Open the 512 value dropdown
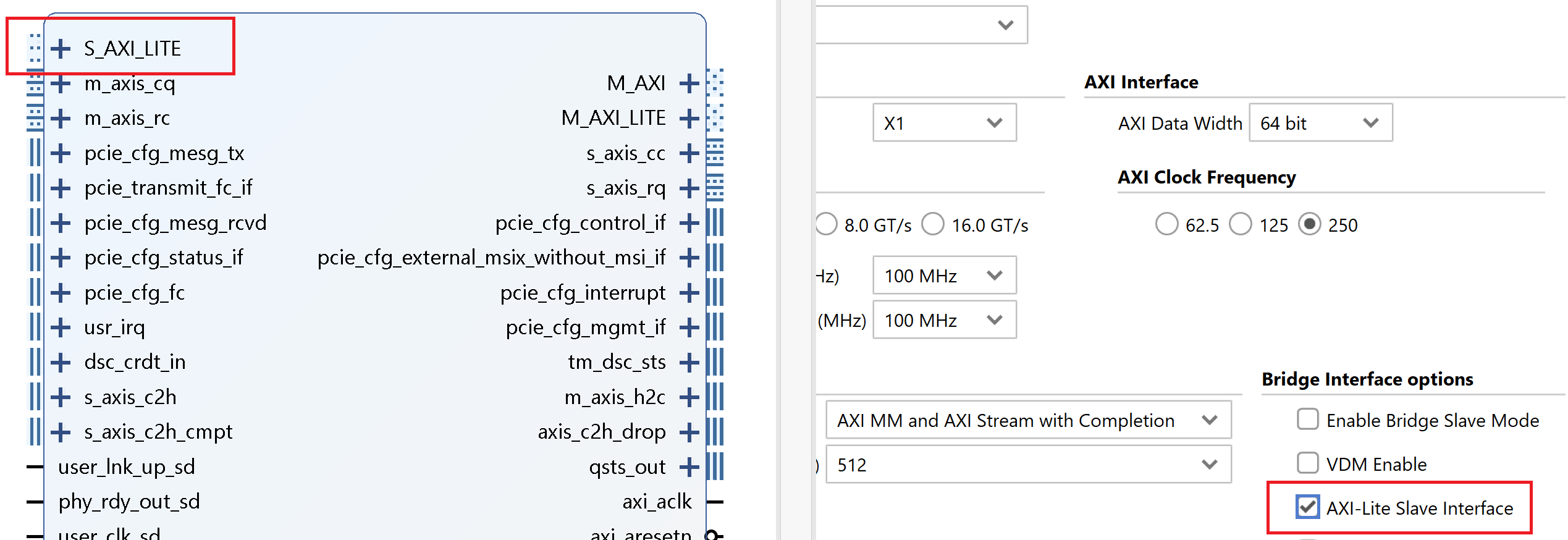Image resolution: width=1568 pixels, height=540 pixels. (1028, 465)
